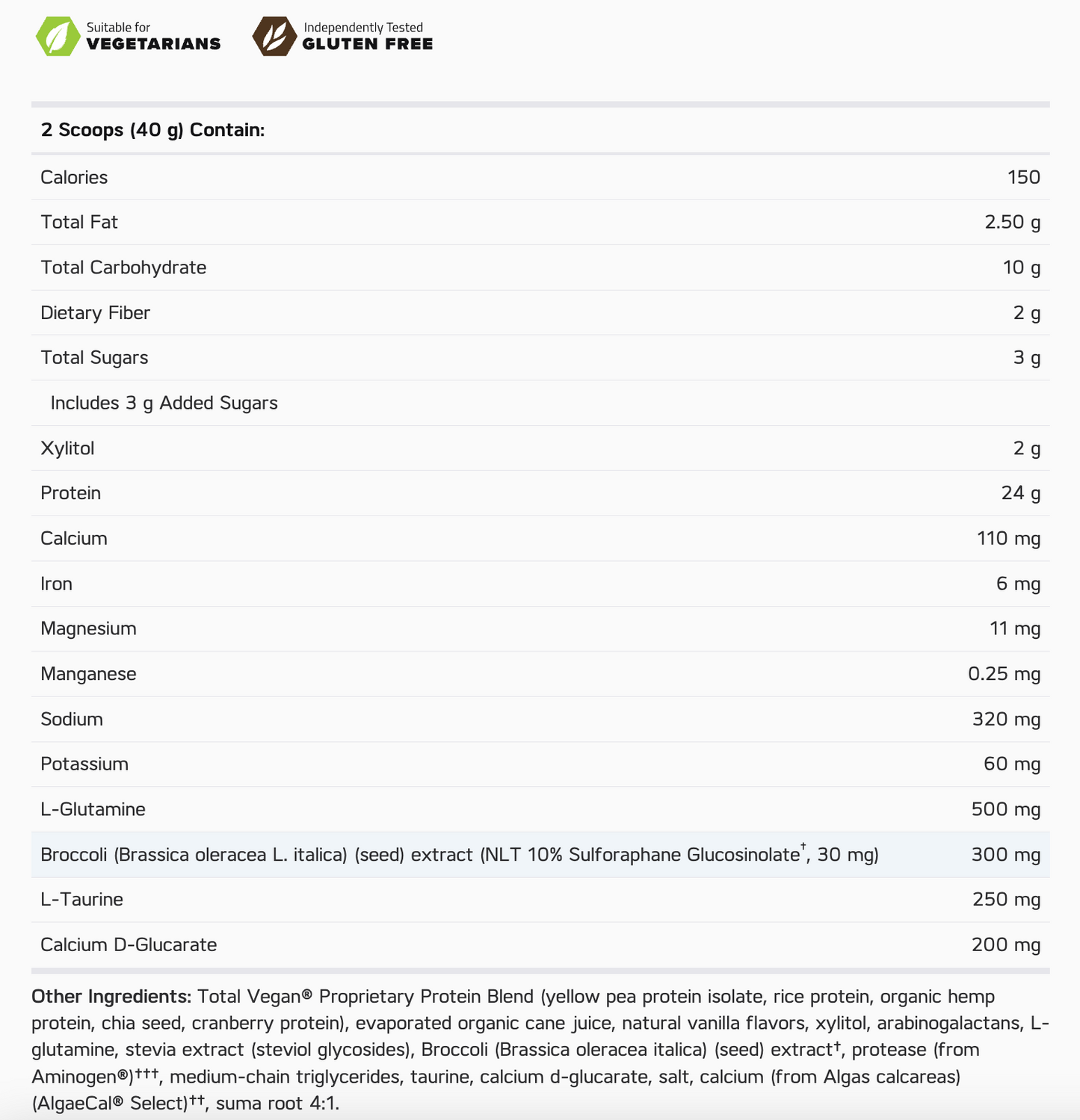
Task: Click the L-Glutamine row label
Action: pos(93,809)
